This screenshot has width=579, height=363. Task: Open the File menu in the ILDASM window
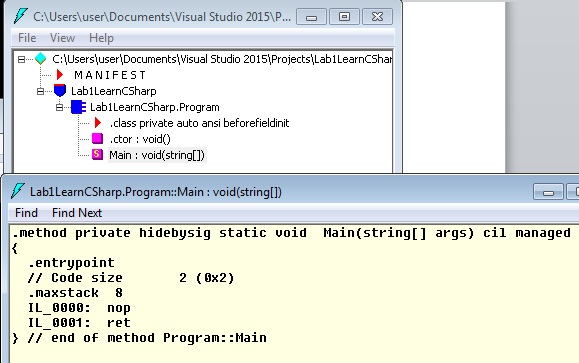[x=27, y=38]
